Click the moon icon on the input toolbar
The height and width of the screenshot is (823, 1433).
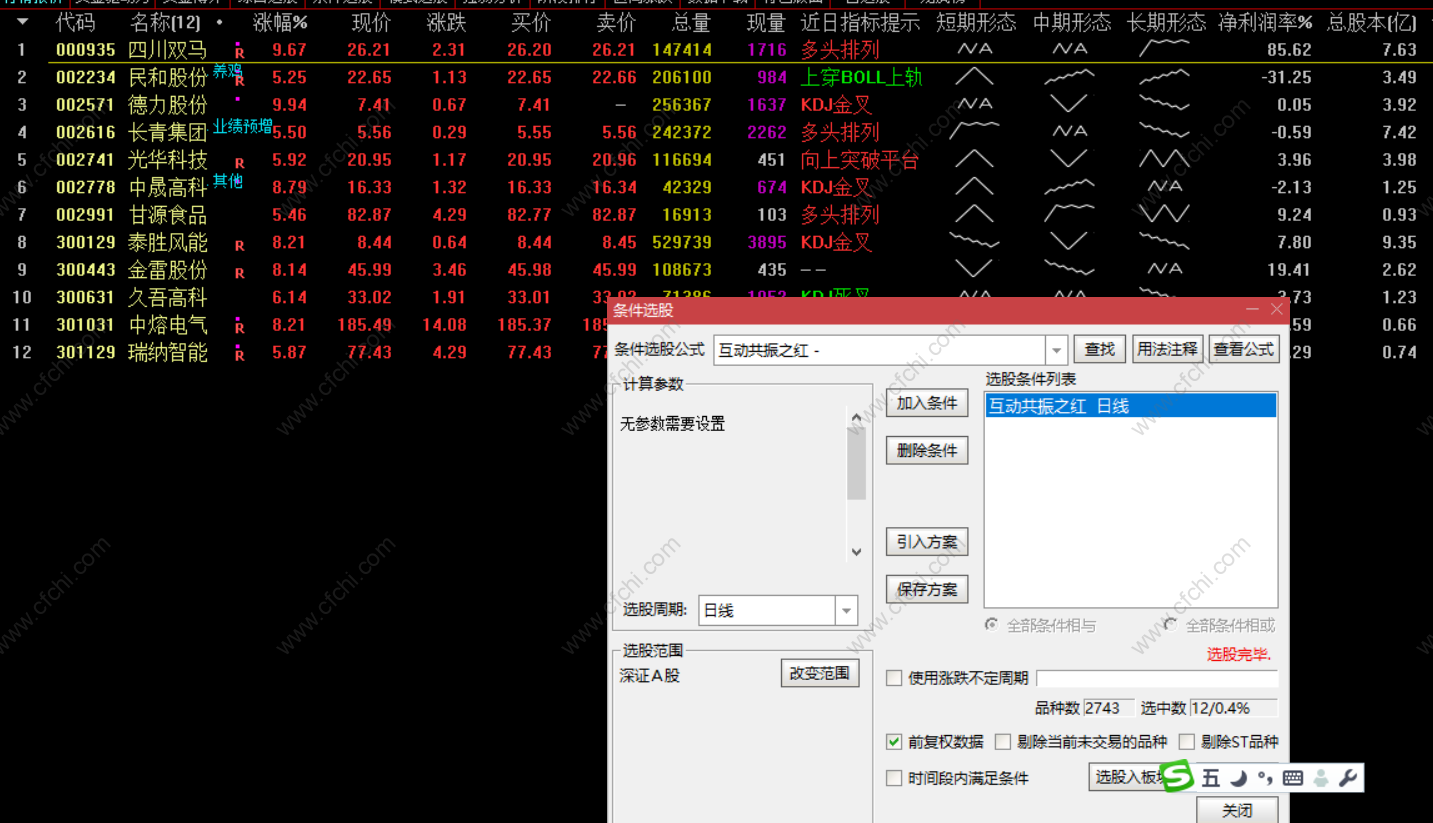click(x=1239, y=778)
